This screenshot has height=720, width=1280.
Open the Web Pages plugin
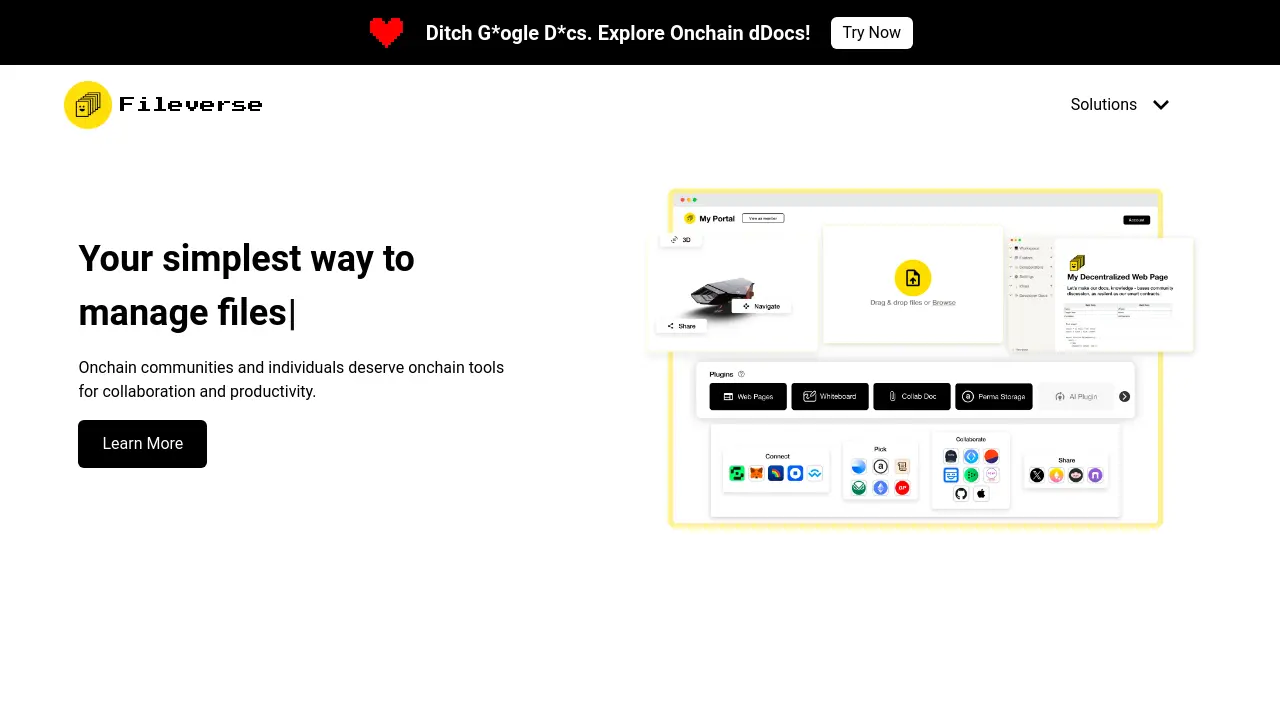748,397
